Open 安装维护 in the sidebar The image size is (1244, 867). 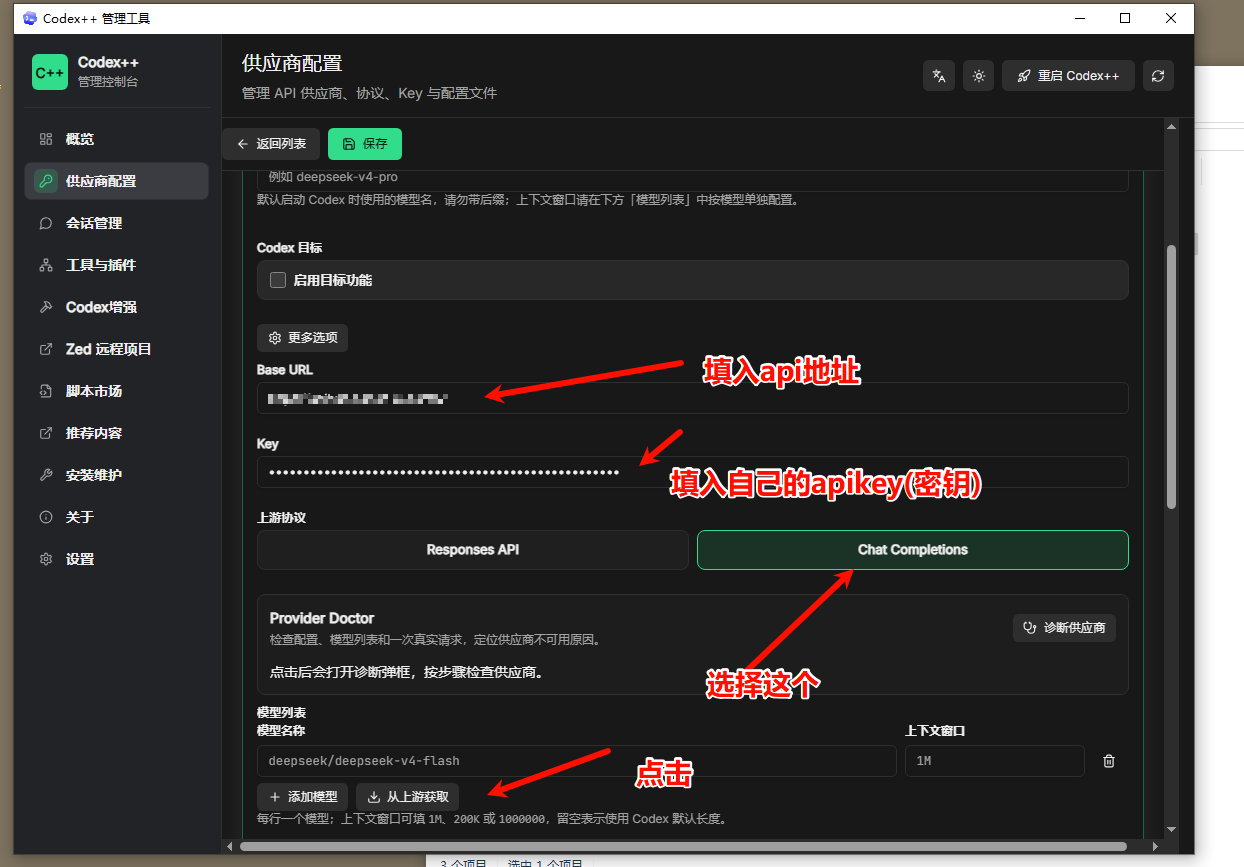(x=116, y=475)
